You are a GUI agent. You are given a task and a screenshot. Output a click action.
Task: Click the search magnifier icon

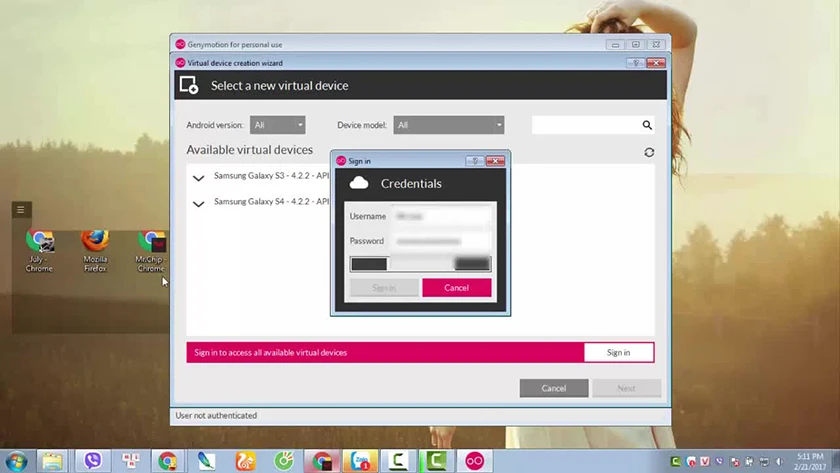point(647,125)
